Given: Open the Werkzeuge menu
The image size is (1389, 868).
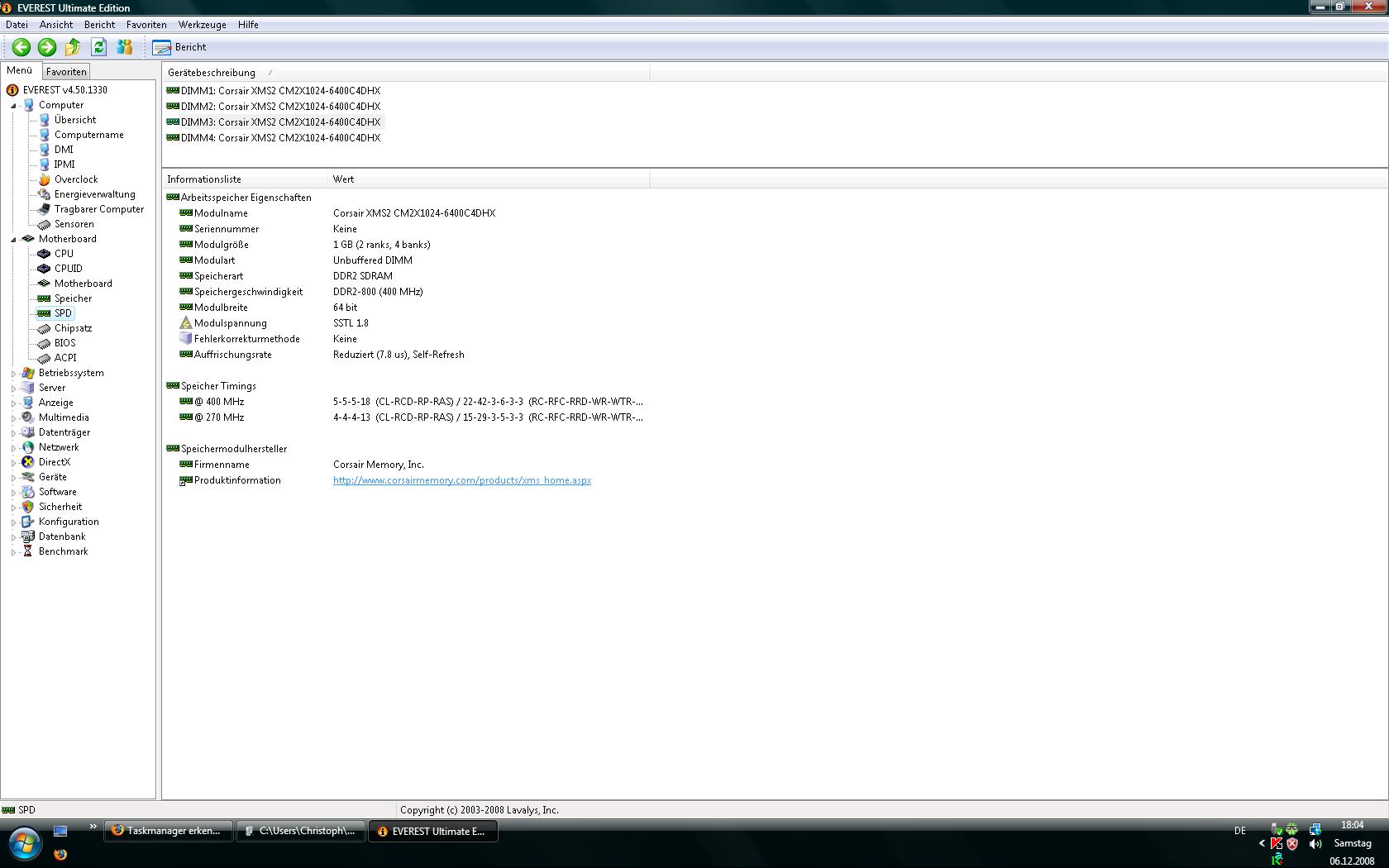Looking at the screenshot, I should 203,25.
